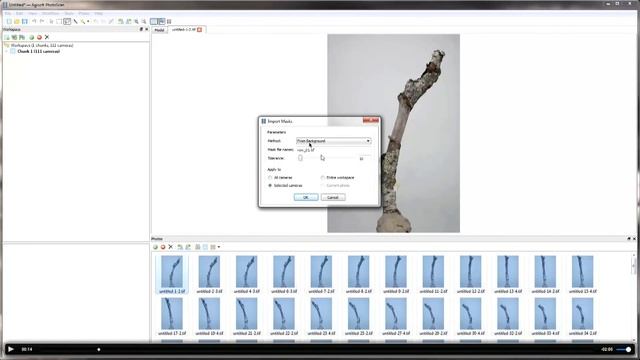This screenshot has width=640, height=360.
Task: Open the Edit menu
Action: [x=19, y=13]
